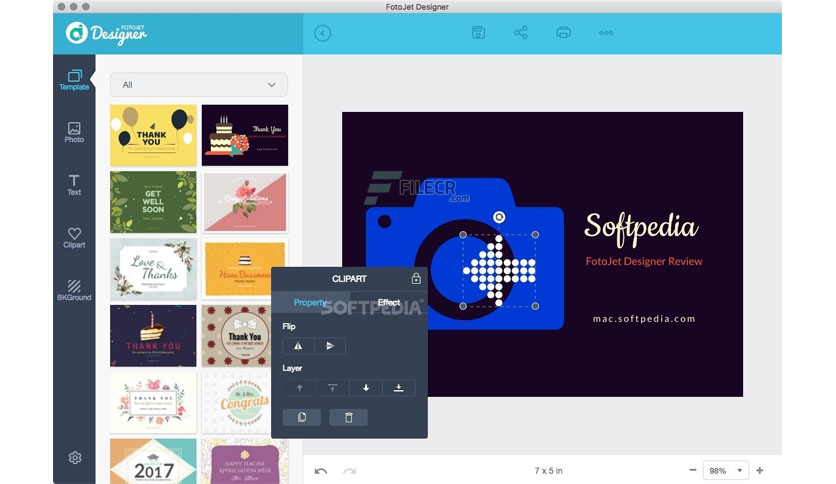Select the Text tool in sidebar

point(74,185)
